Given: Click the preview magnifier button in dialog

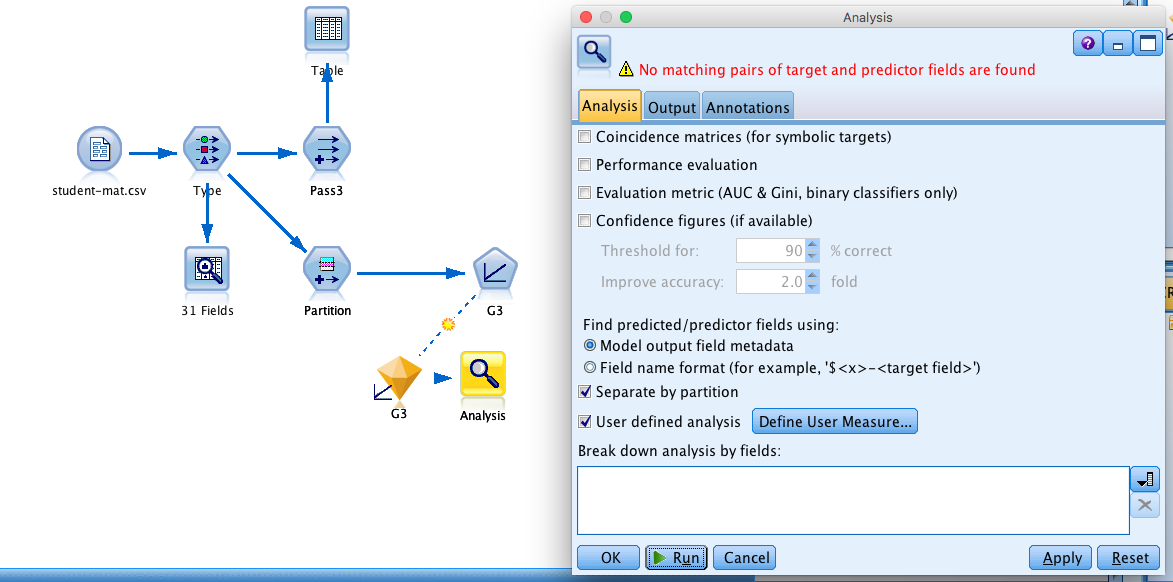Looking at the screenshot, I should pyautogui.click(x=594, y=53).
